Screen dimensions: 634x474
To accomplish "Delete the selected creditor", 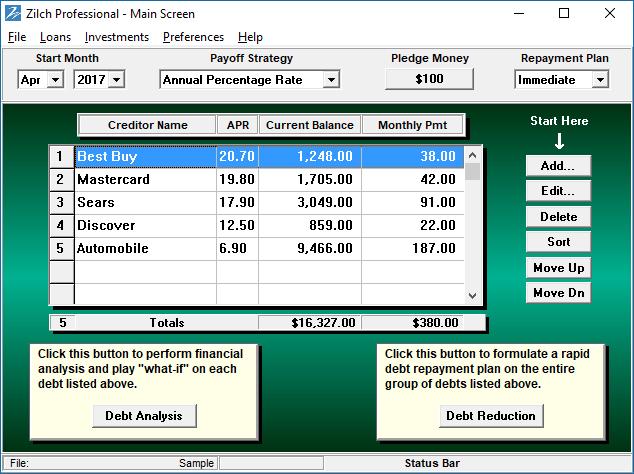I will click(558, 217).
